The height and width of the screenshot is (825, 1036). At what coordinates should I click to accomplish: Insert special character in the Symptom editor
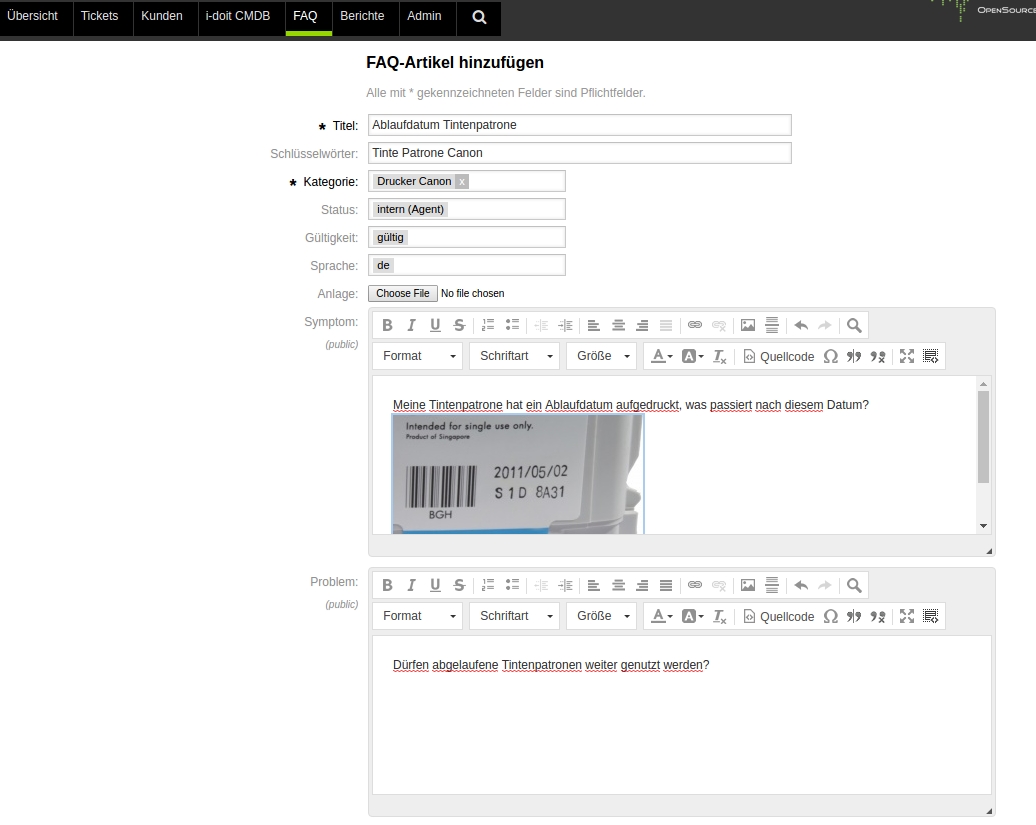pos(831,356)
